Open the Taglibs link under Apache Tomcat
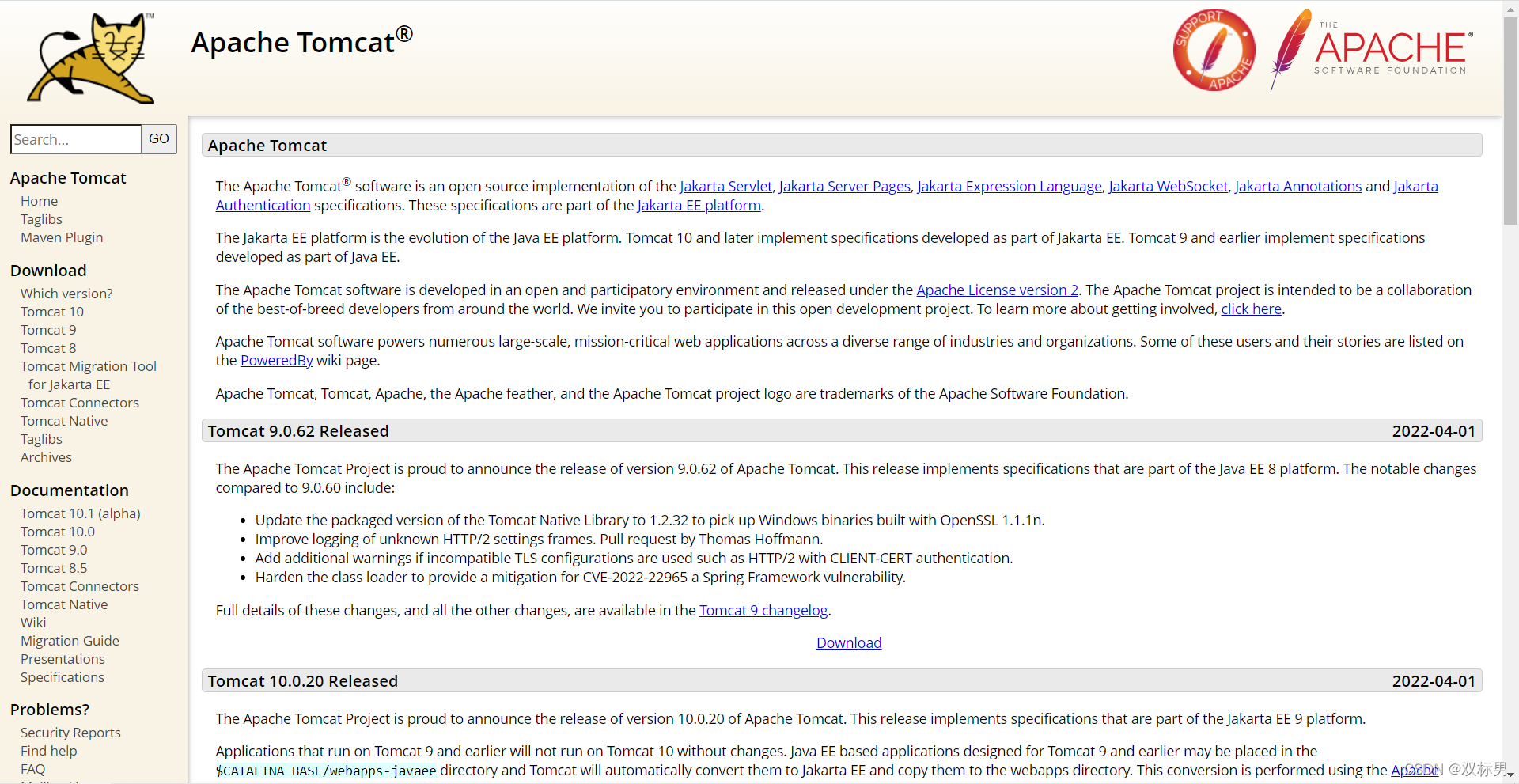Screen dimensions: 1519x784 tap(41, 219)
